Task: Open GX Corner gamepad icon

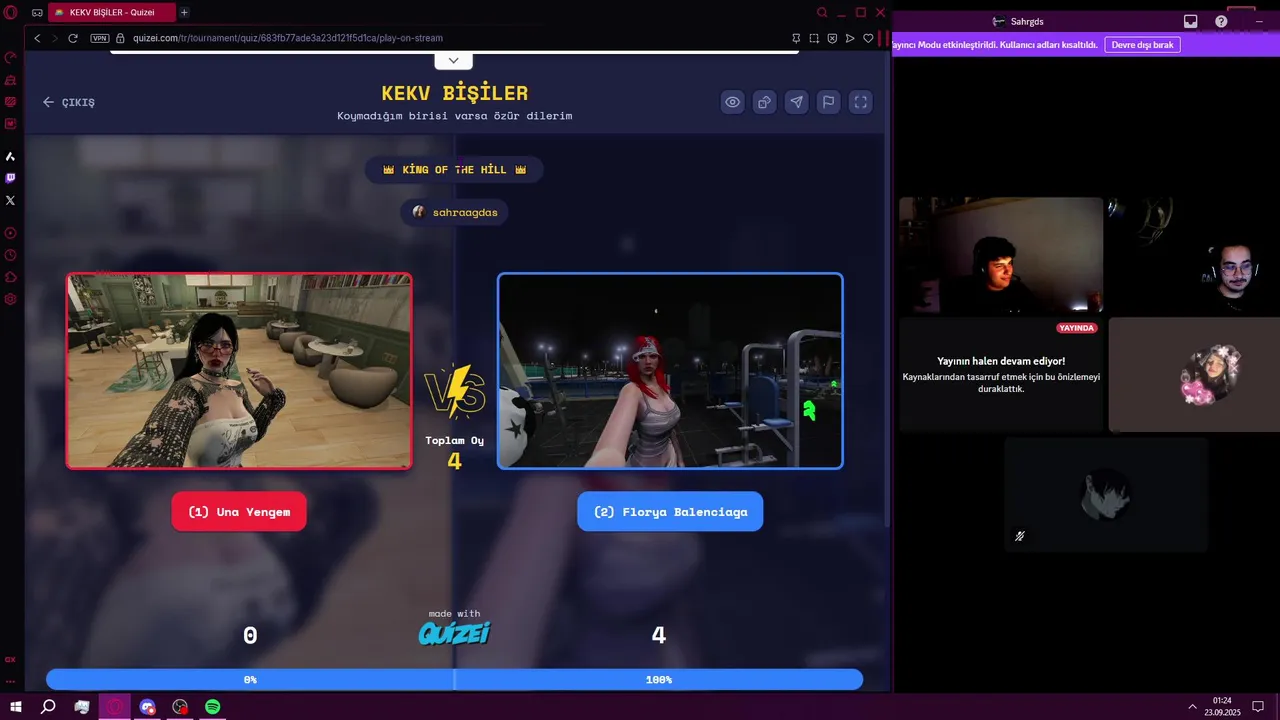Action: click(37, 13)
